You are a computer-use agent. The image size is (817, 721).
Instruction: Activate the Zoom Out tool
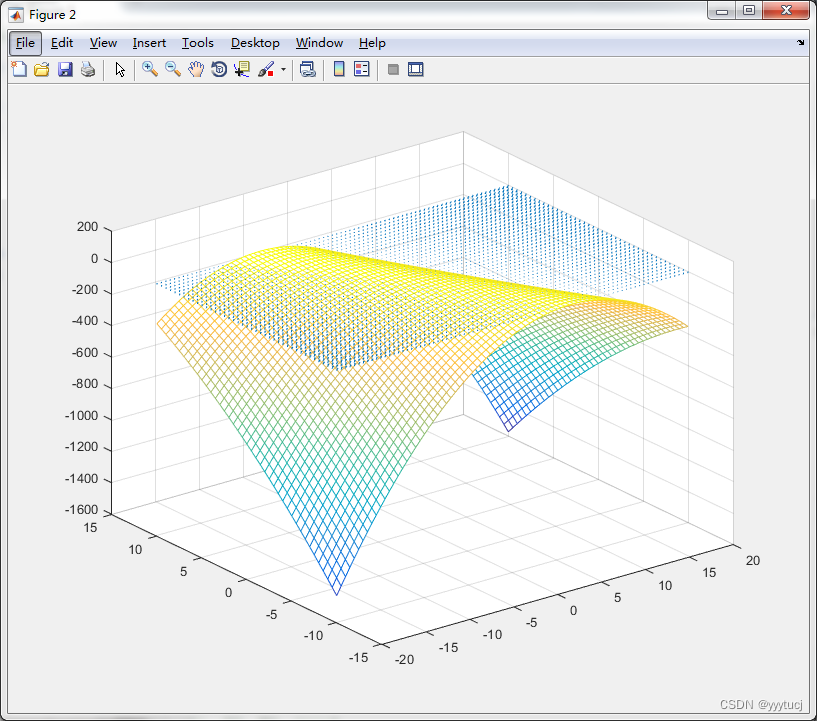tap(173, 69)
